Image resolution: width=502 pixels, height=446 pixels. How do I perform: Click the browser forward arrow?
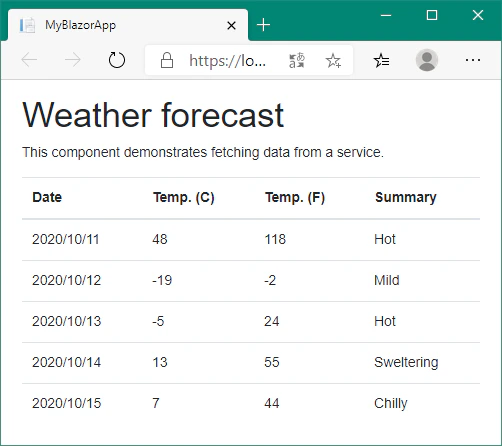[73, 60]
